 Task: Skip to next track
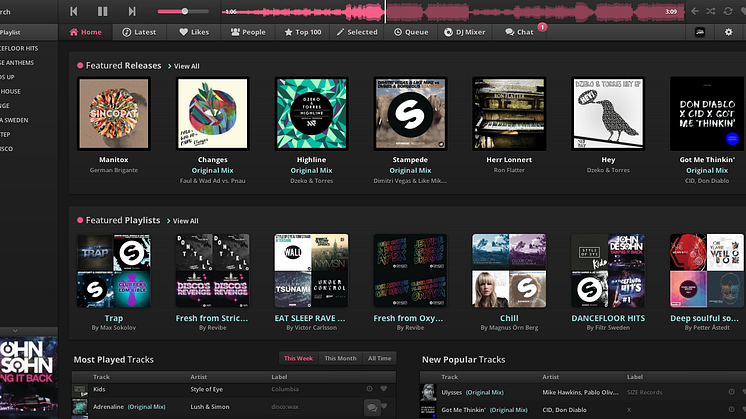(132, 11)
